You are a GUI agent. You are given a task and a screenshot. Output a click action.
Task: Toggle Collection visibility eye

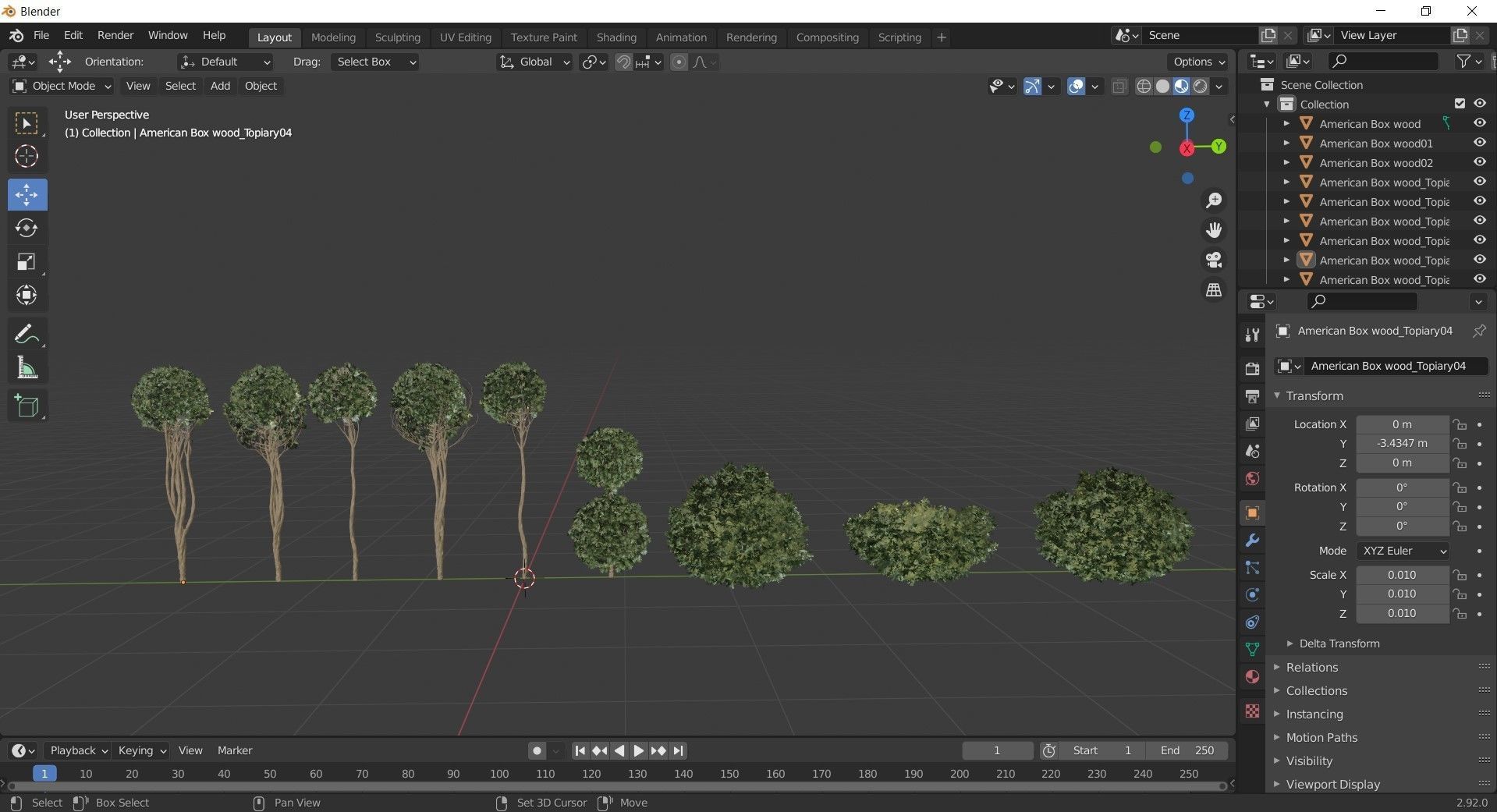coord(1479,104)
